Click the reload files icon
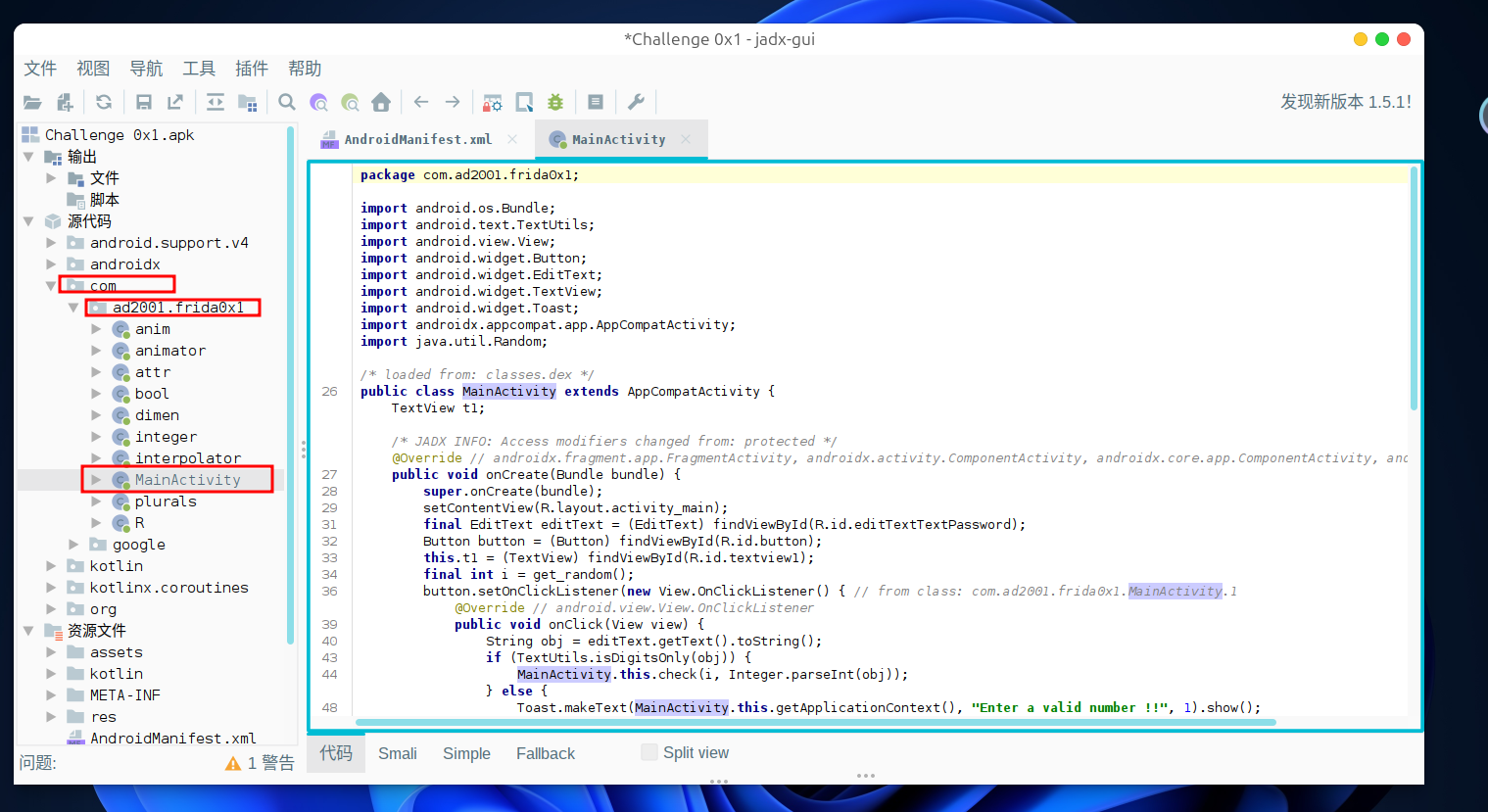This screenshot has height=812, width=1488. (x=104, y=102)
